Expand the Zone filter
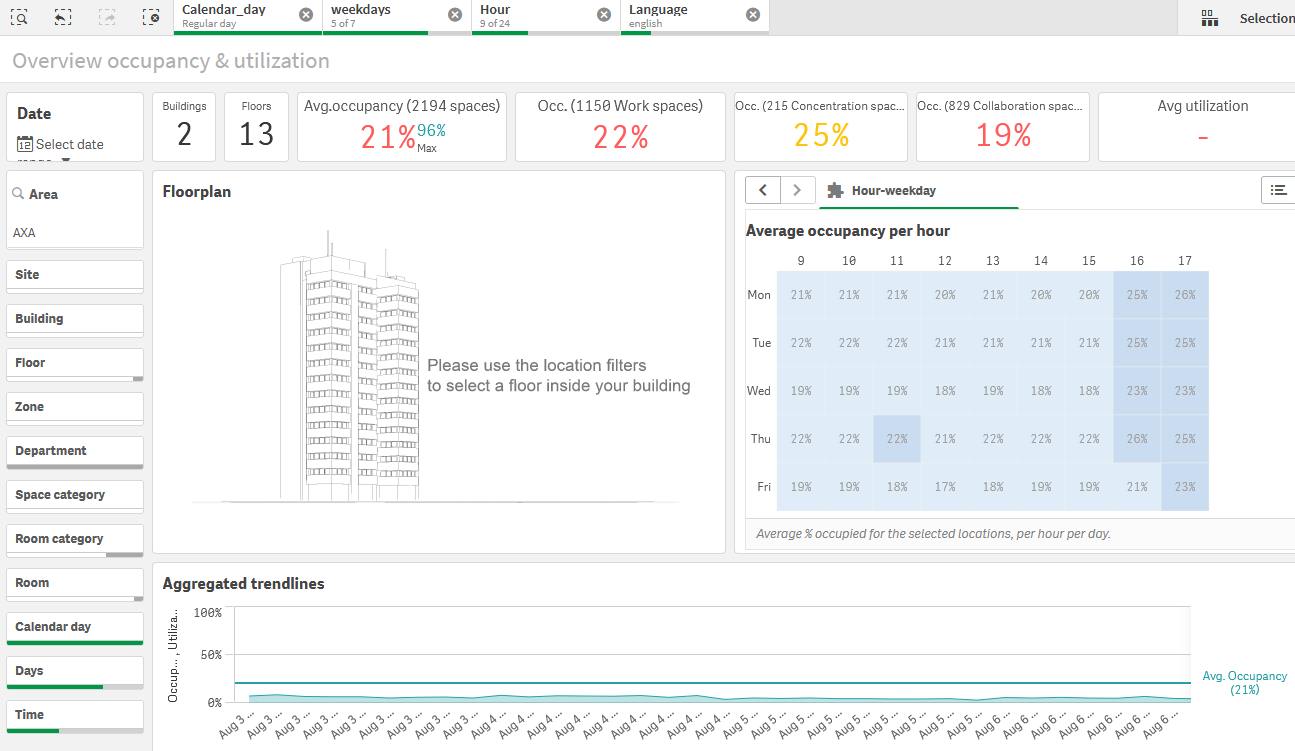This screenshot has height=751, width=1295. (x=75, y=407)
